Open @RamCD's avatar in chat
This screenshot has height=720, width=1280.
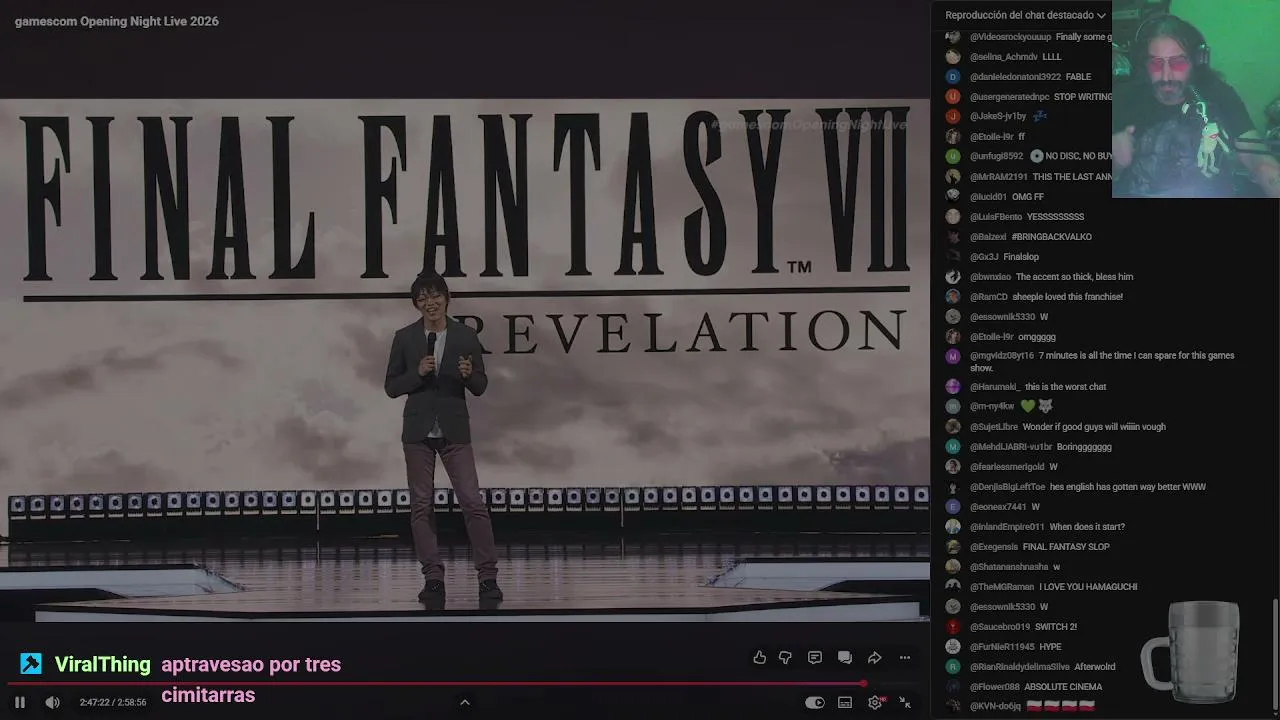[953, 297]
